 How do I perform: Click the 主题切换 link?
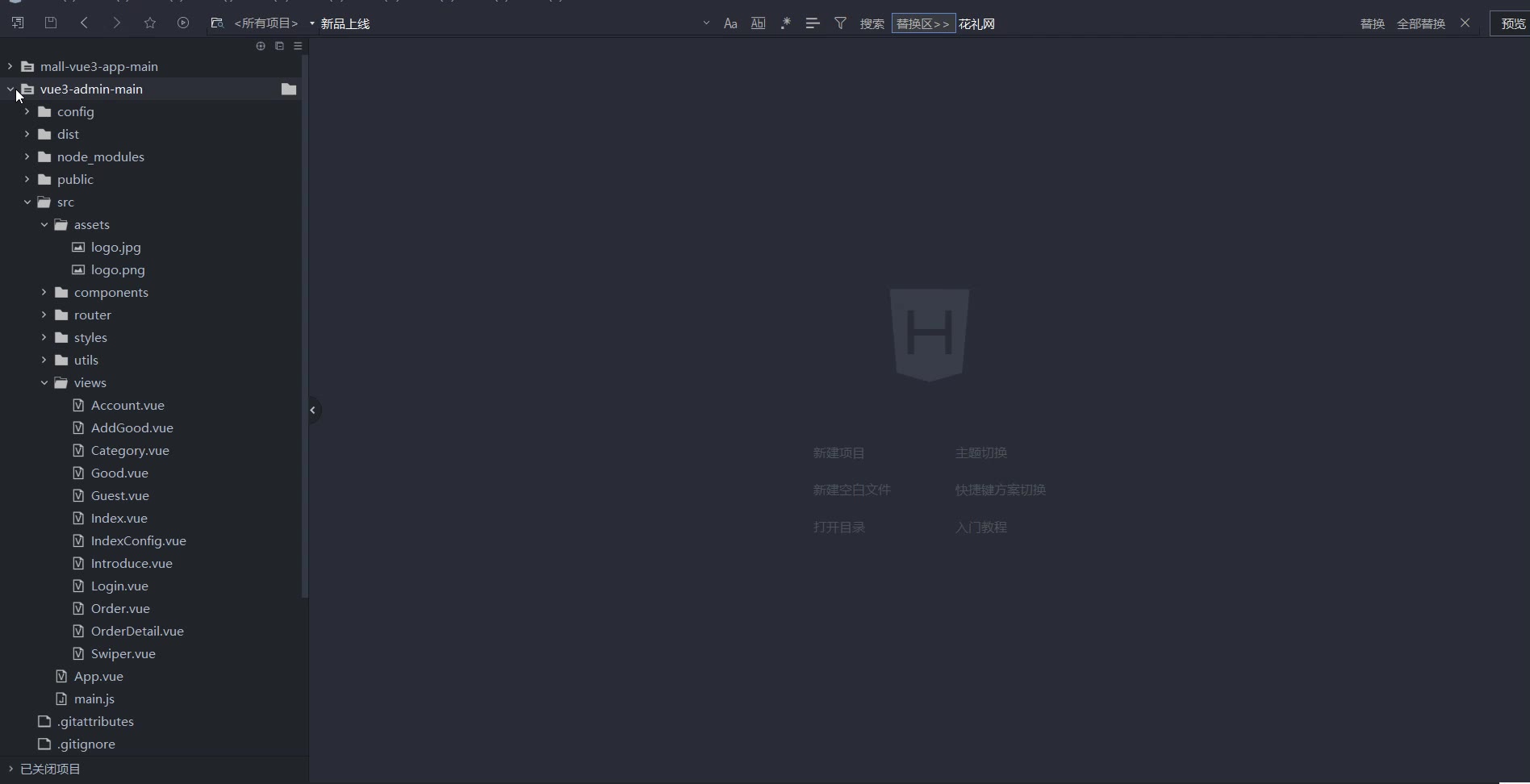click(981, 452)
